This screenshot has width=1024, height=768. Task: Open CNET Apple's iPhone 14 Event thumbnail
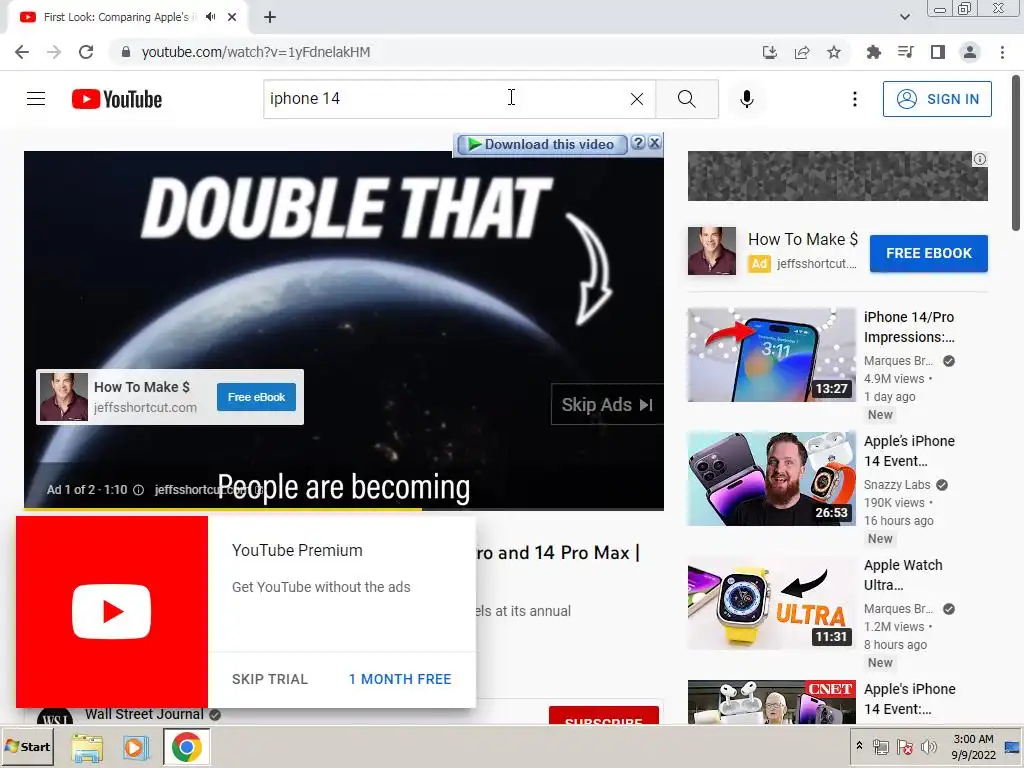[x=771, y=702]
